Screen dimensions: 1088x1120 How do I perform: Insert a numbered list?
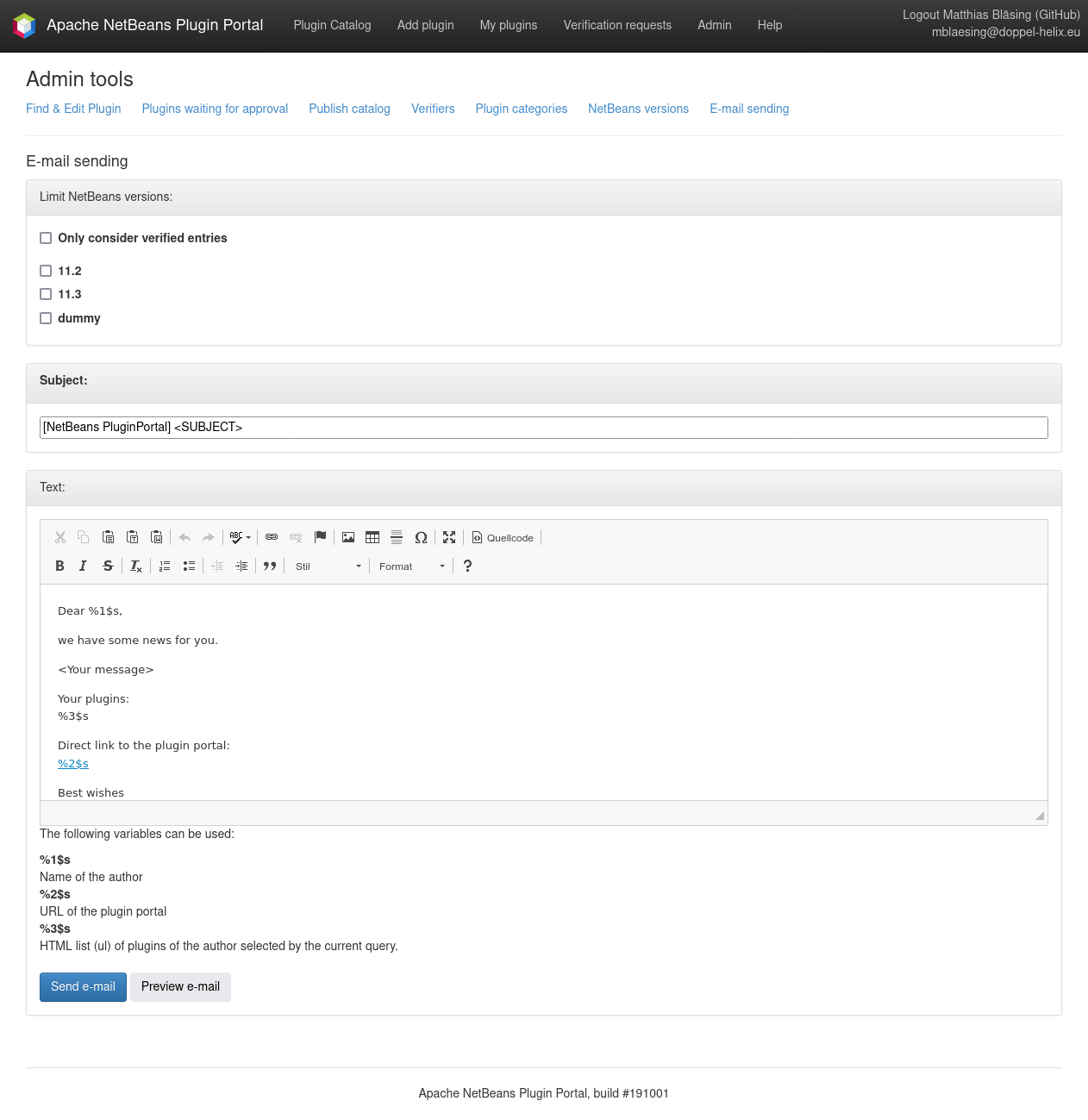(165, 566)
